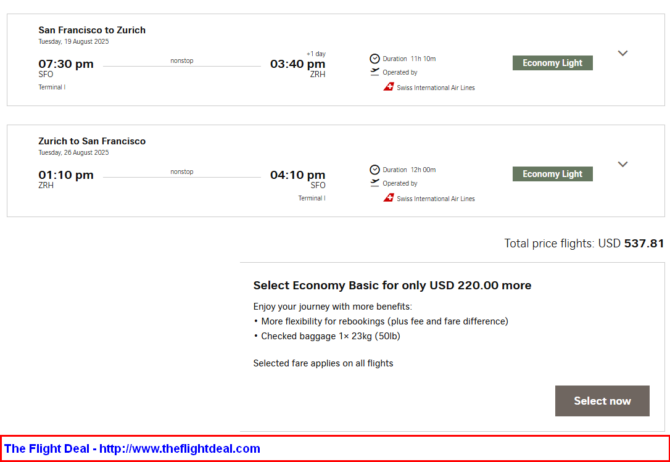Click the airplane icon on Zurich to San Francisco

pos(375,183)
